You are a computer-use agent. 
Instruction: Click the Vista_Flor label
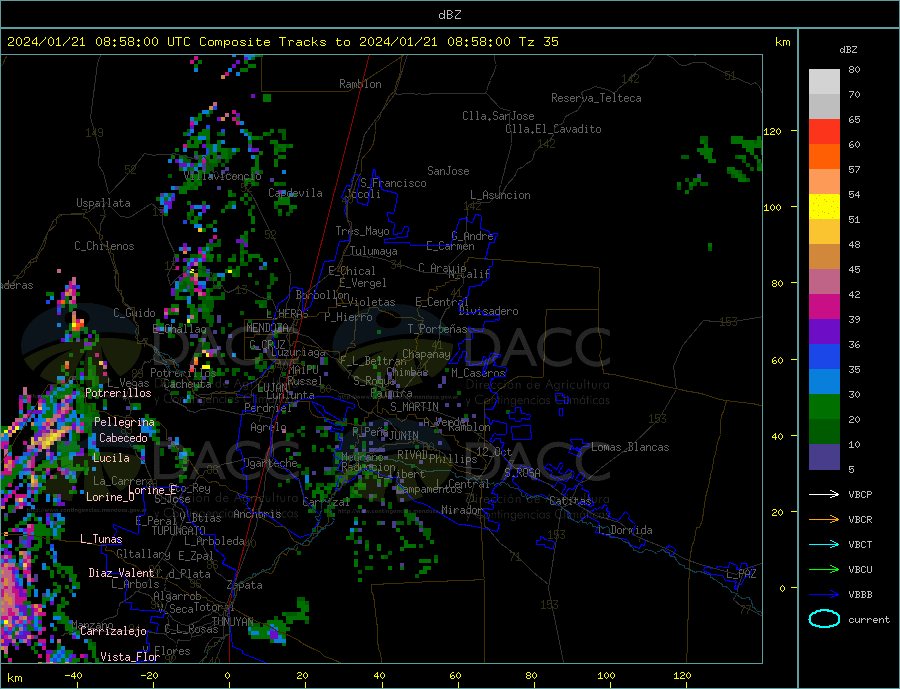click(x=130, y=657)
